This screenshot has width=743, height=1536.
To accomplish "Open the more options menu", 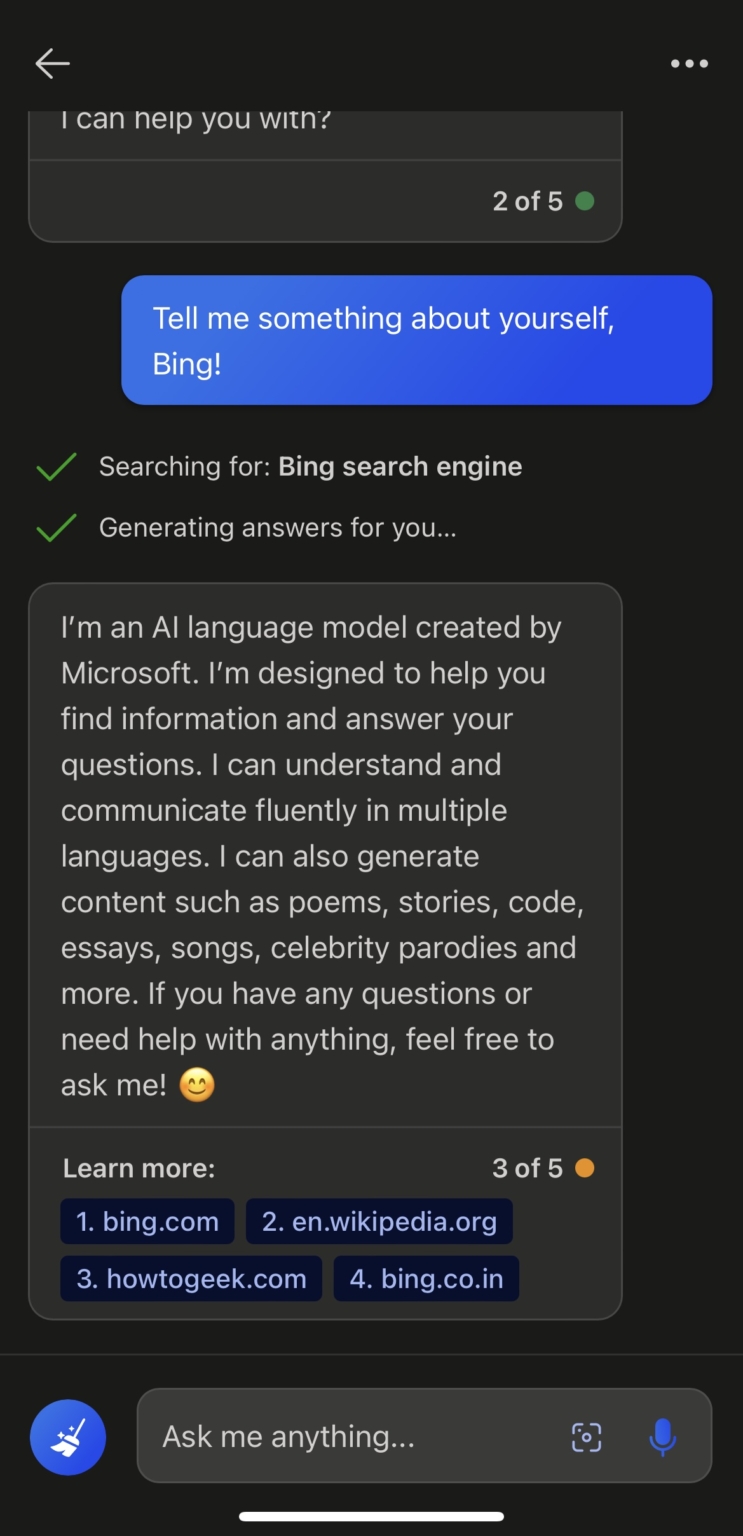I will pos(689,63).
